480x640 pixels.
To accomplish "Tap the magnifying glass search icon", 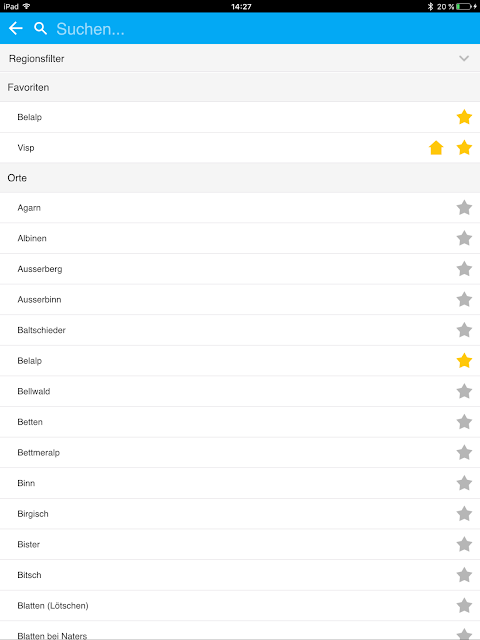I will (x=40, y=28).
